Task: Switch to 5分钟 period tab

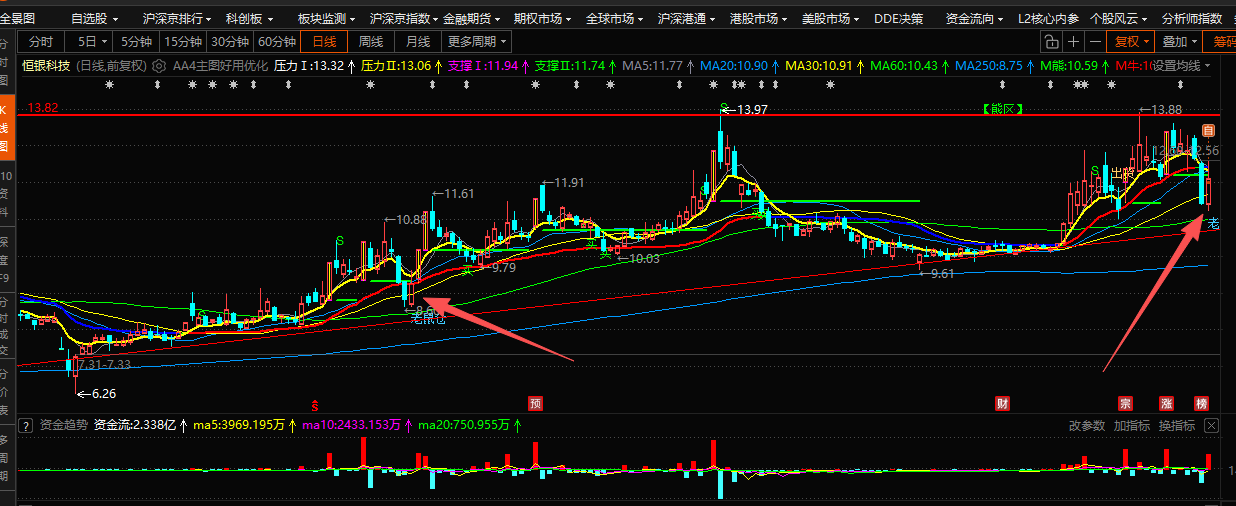Action: coord(135,42)
